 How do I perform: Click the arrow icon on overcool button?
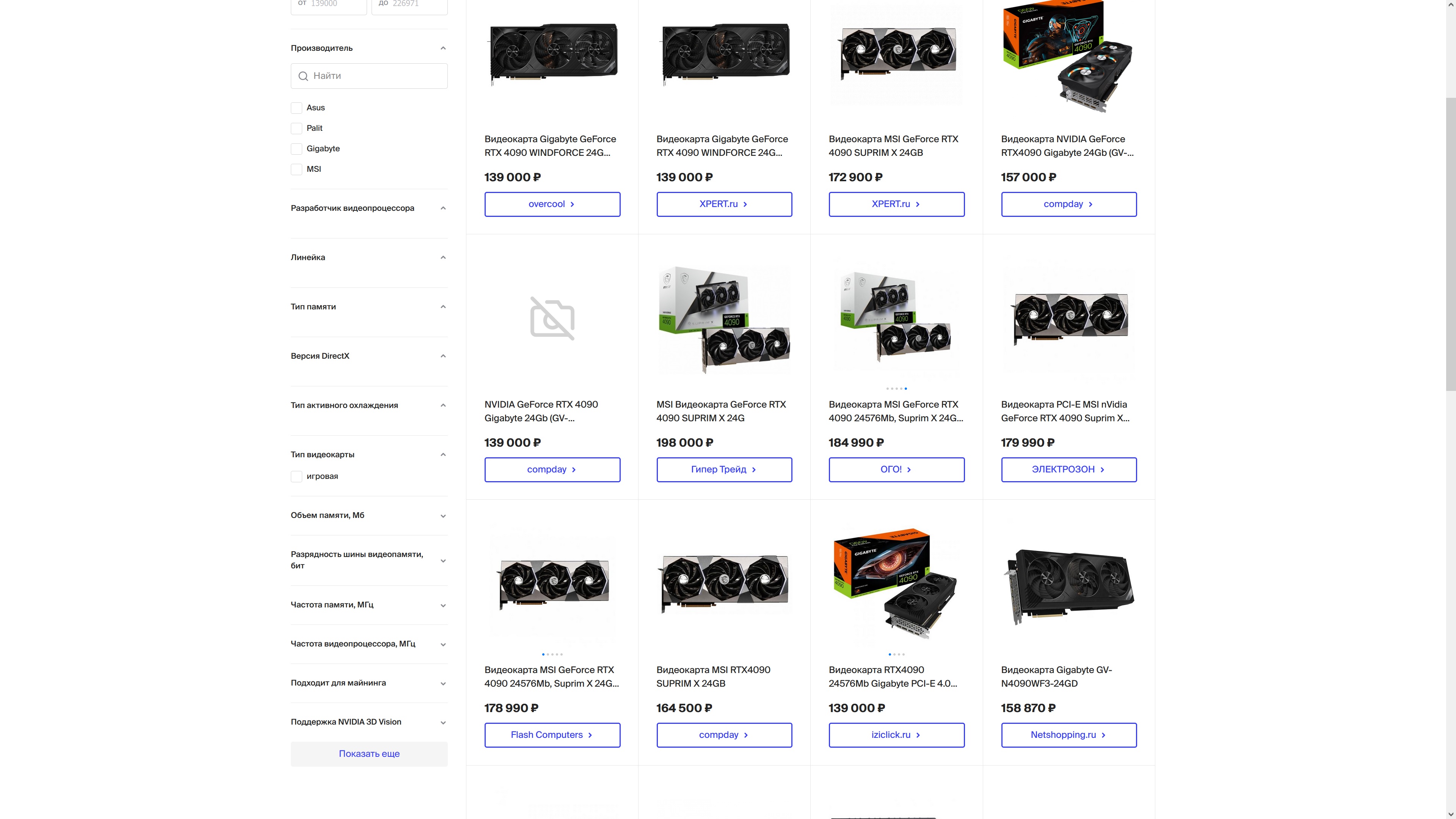coord(573,204)
